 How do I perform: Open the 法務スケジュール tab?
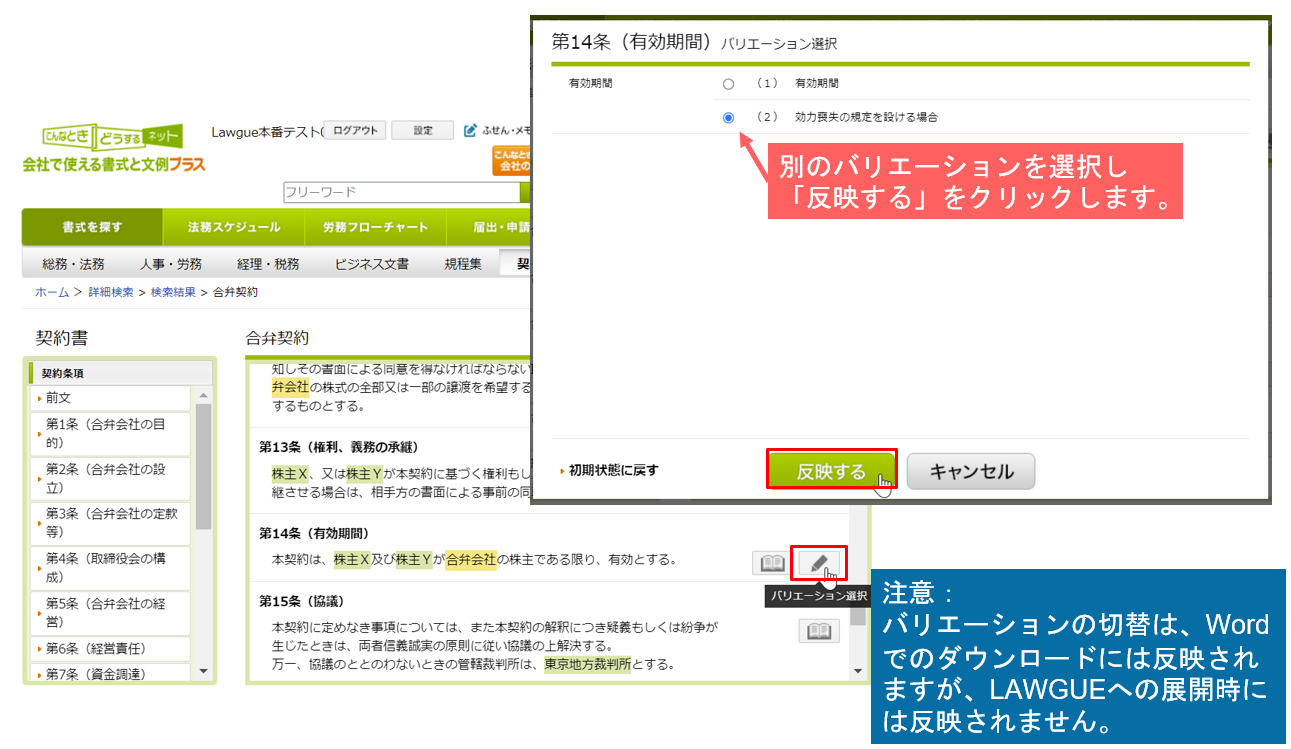point(233,227)
